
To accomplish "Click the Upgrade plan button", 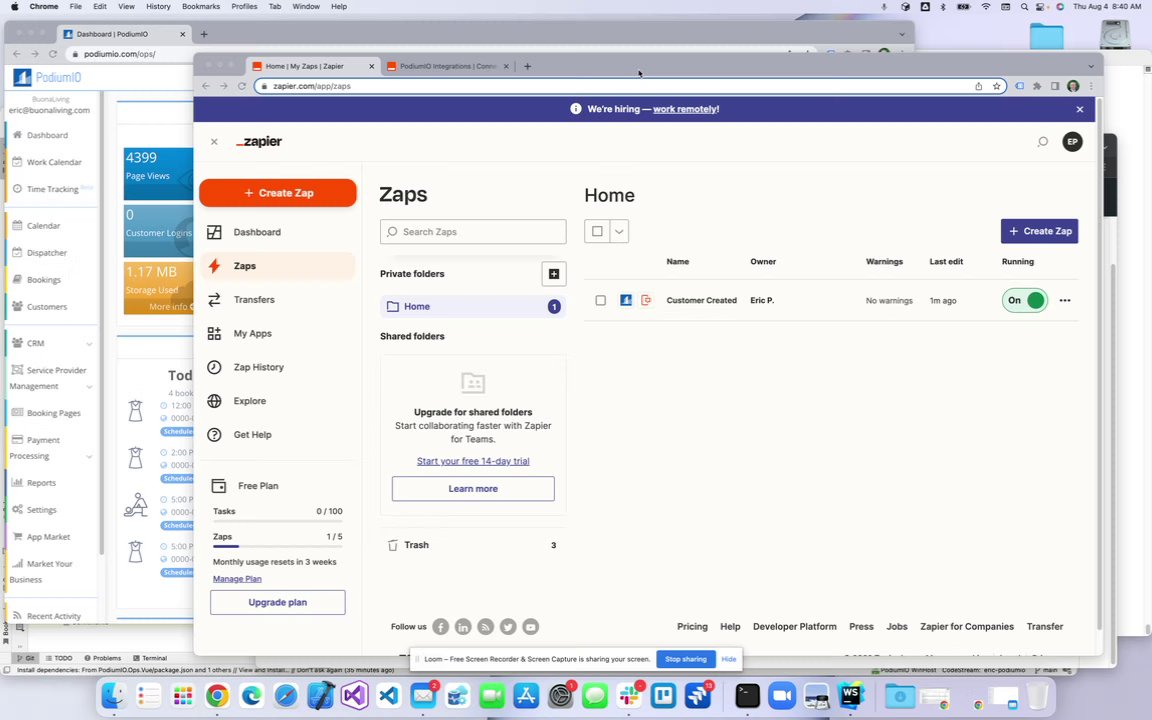I will coord(278,602).
